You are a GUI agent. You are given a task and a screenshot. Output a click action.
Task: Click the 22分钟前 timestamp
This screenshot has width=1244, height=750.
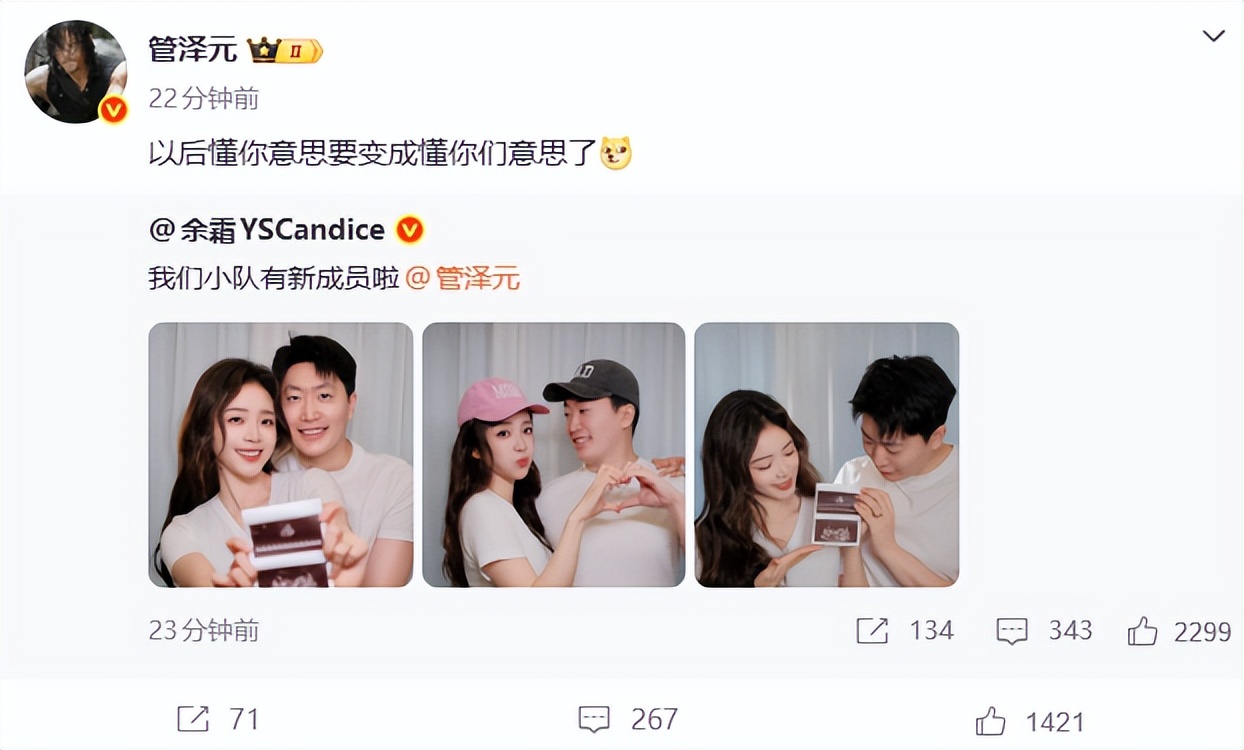(x=204, y=98)
